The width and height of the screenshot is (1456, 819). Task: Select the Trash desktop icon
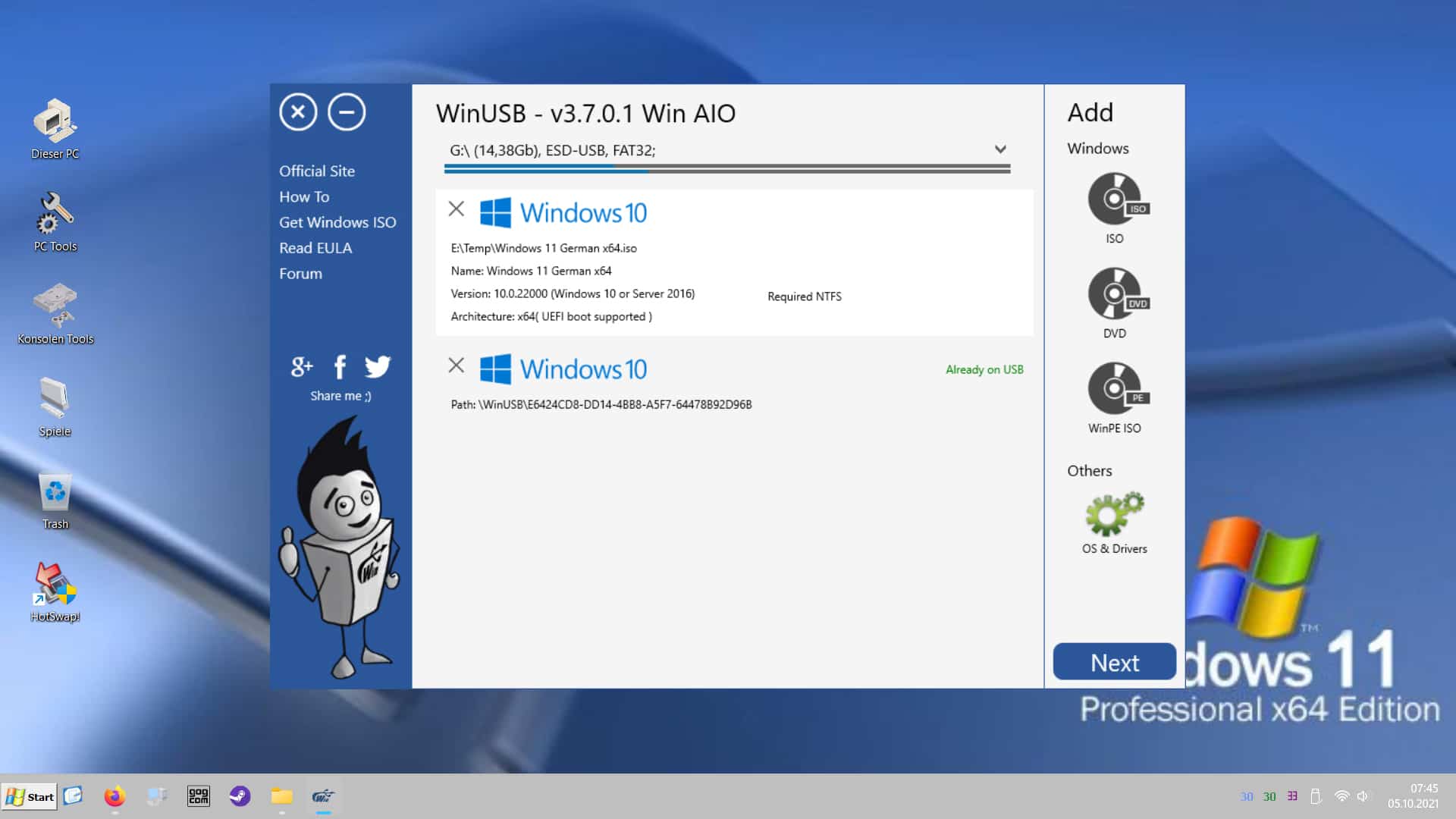[x=55, y=500]
